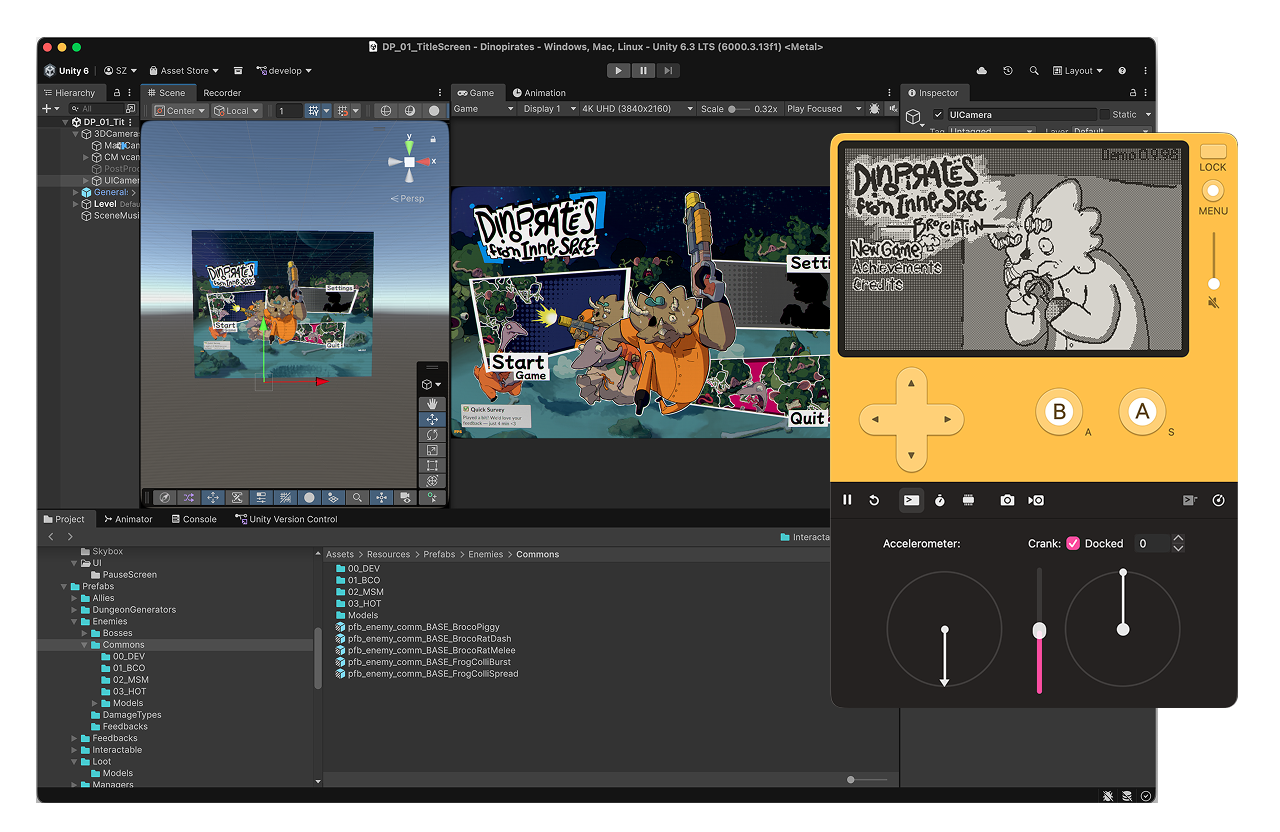The image size is (1280, 832).
Task: Click the orientation gizmo center cube
Action: (x=409, y=162)
